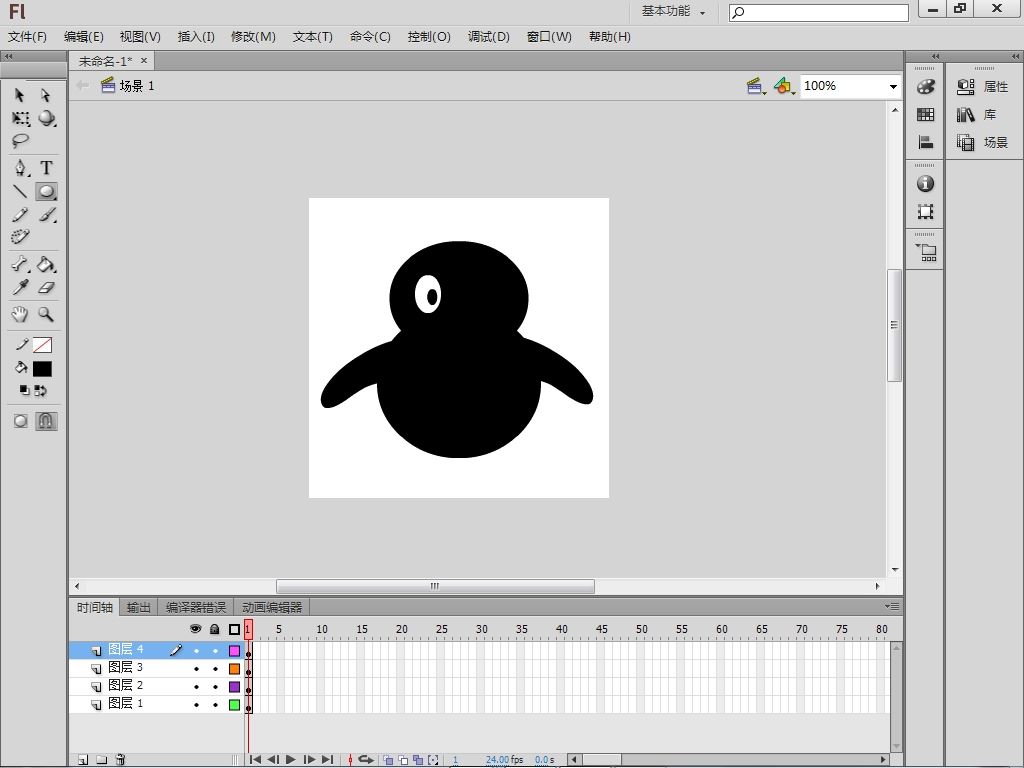Toggle outline view of 图层 1
The image size is (1024, 768).
[x=234, y=705]
